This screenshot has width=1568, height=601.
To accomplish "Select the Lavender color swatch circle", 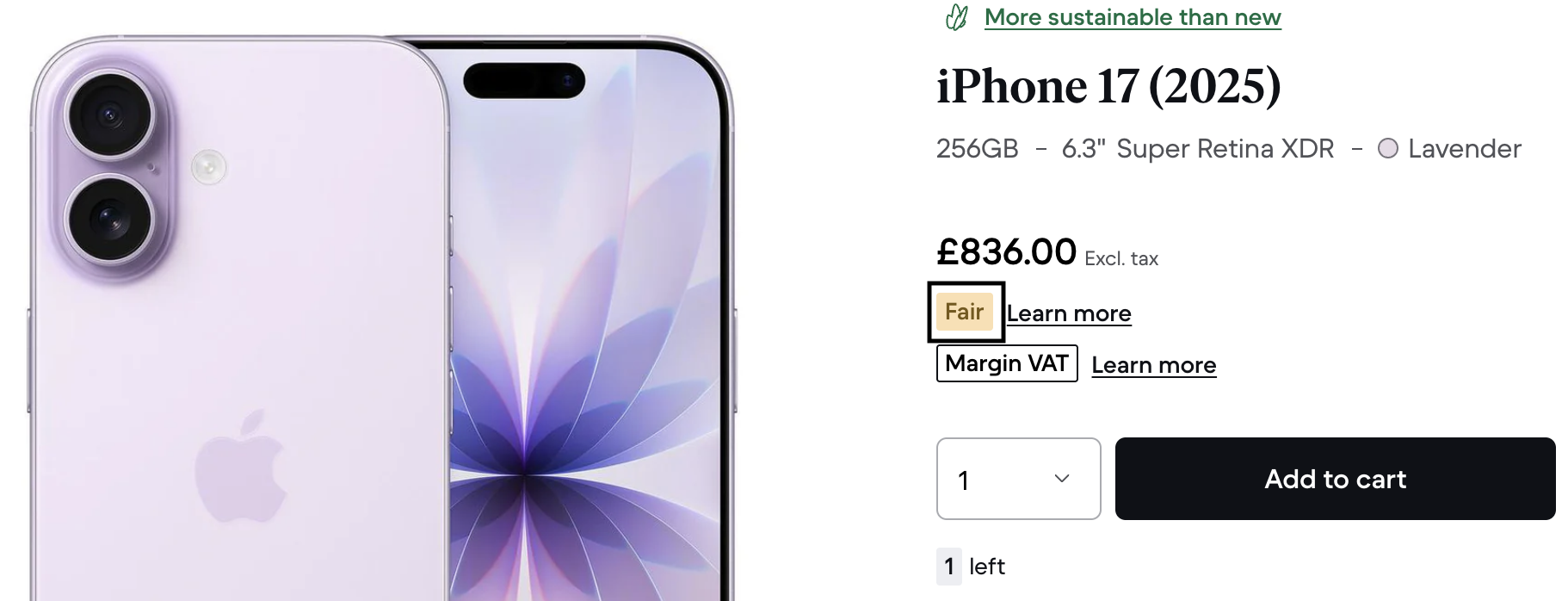I will pos(1387,149).
